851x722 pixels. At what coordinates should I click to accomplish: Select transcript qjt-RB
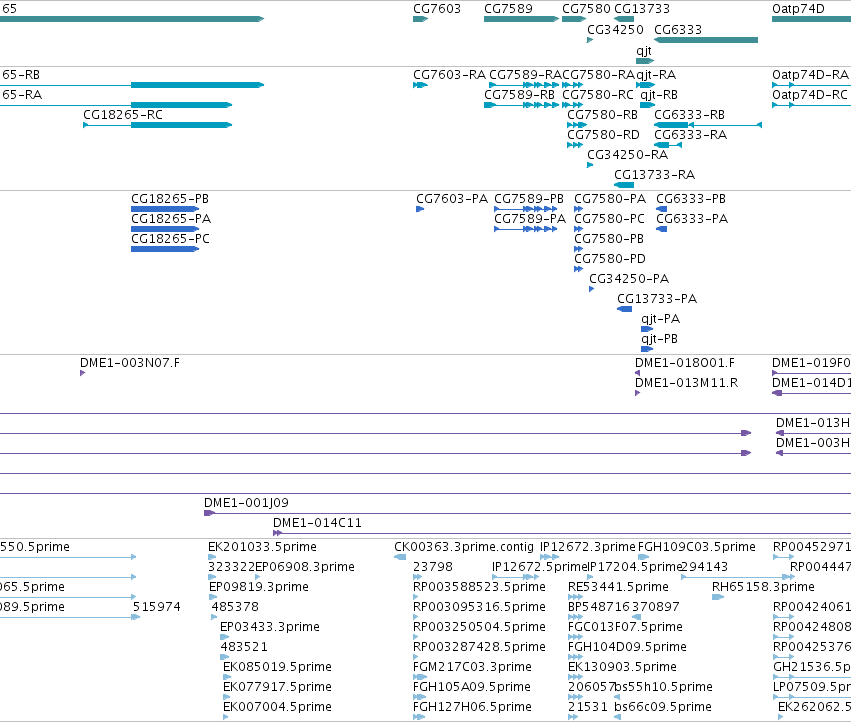coord(659,95)
